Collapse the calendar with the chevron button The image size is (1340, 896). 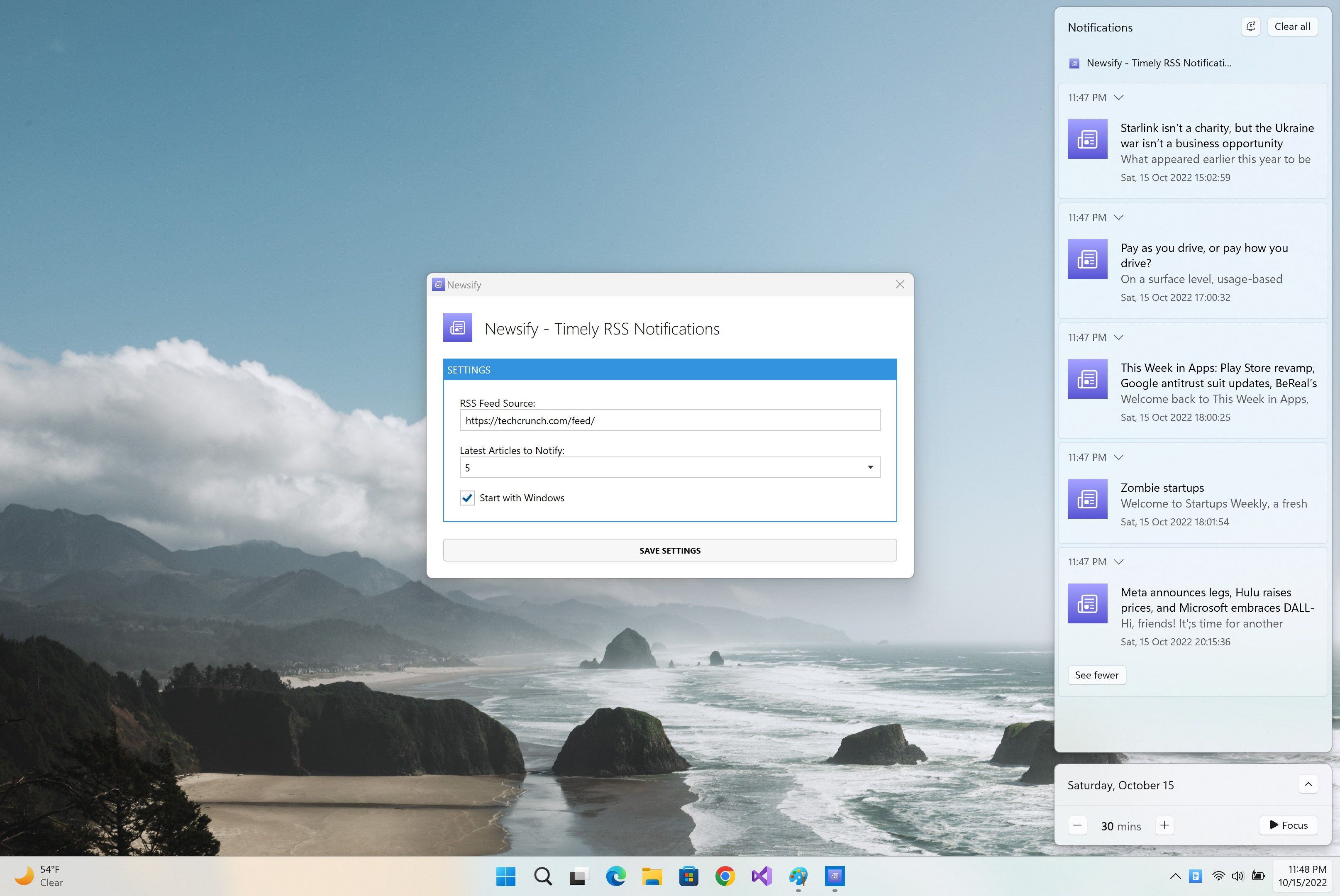pos(1308,784)
